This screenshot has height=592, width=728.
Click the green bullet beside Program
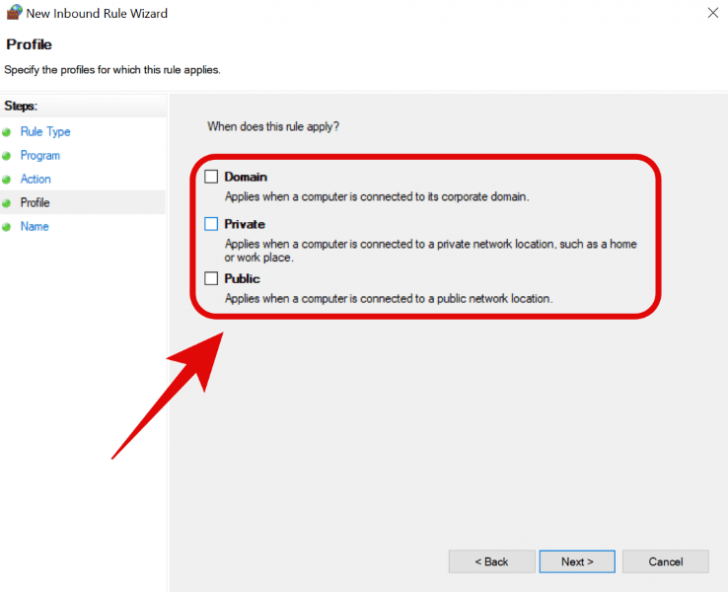(6, 156)
